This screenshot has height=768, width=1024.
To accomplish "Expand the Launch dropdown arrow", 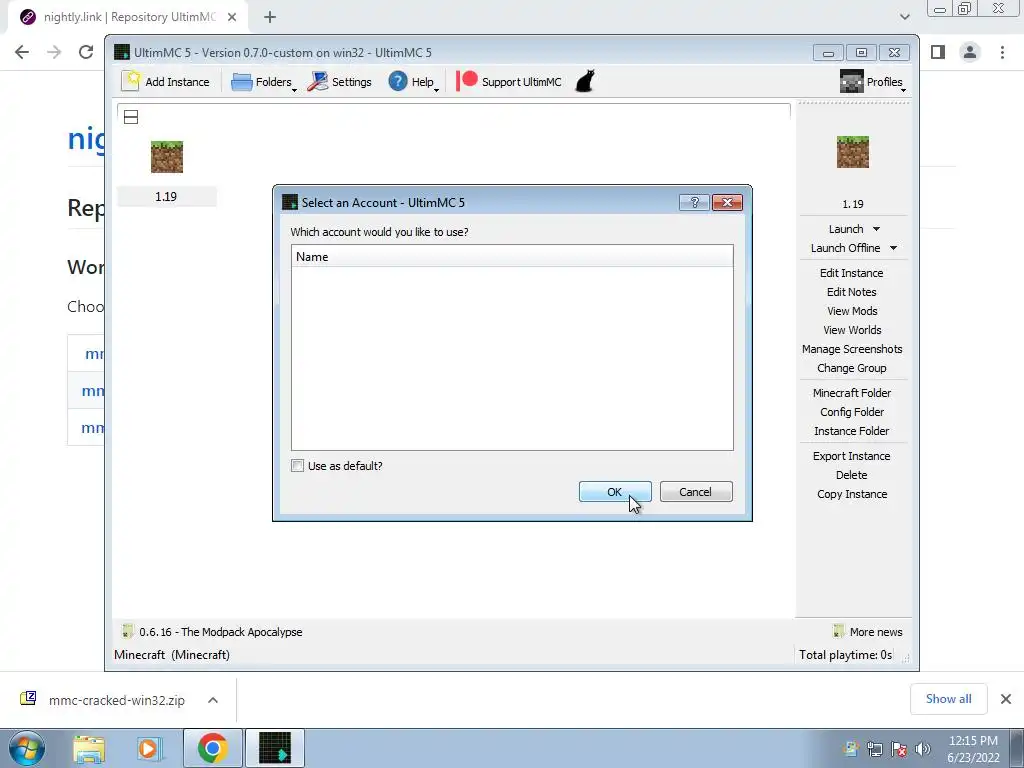I will 876,229.
